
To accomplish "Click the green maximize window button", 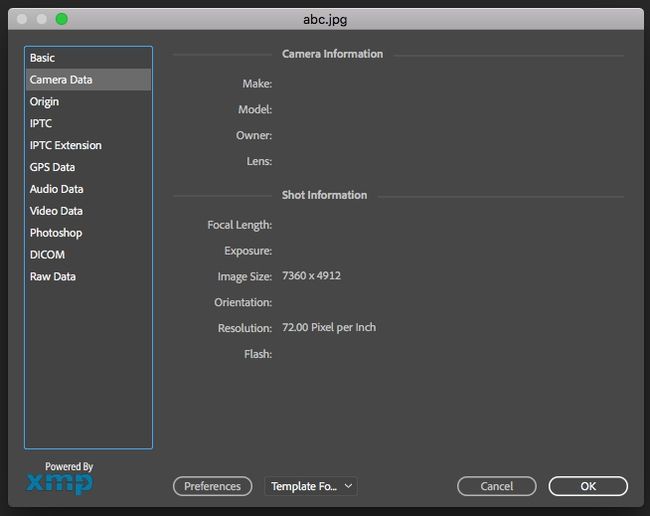I will 61,19.
